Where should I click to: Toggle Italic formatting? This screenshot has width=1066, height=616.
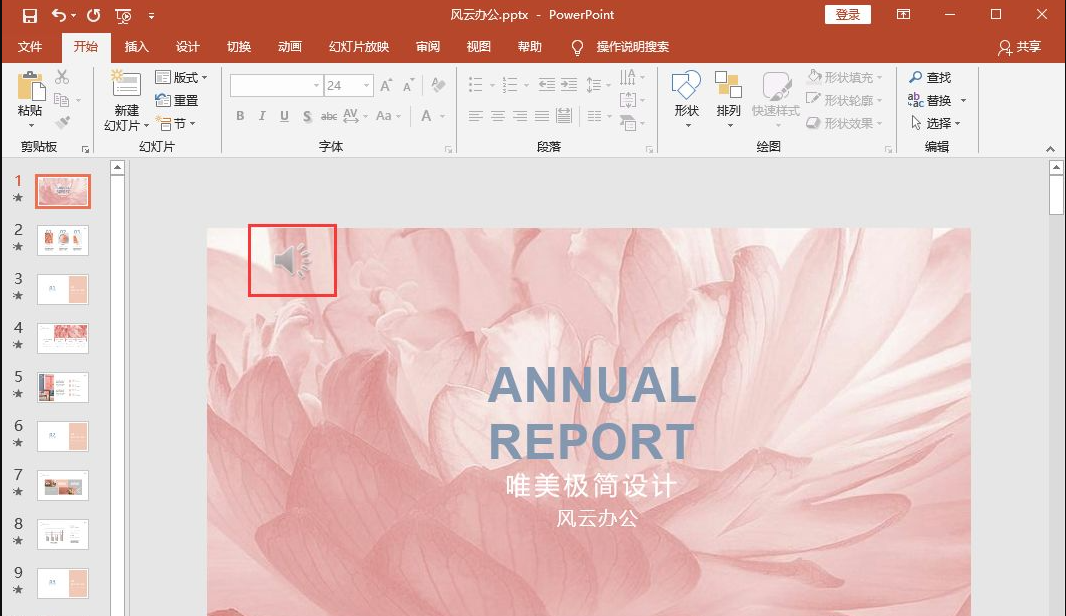click(262, 116)
